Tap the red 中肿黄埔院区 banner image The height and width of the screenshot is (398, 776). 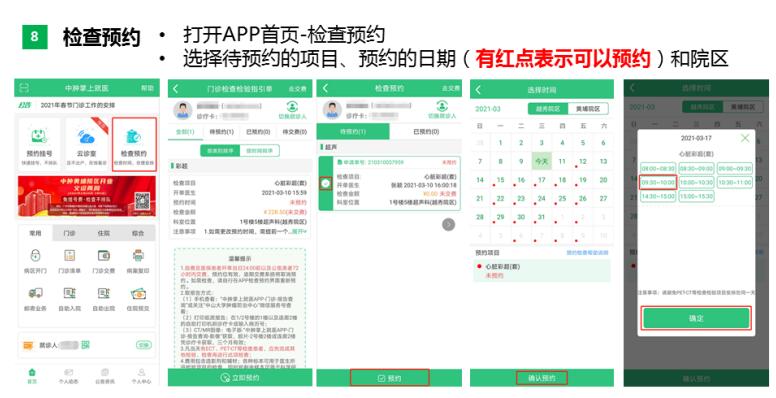pos(87,197)
